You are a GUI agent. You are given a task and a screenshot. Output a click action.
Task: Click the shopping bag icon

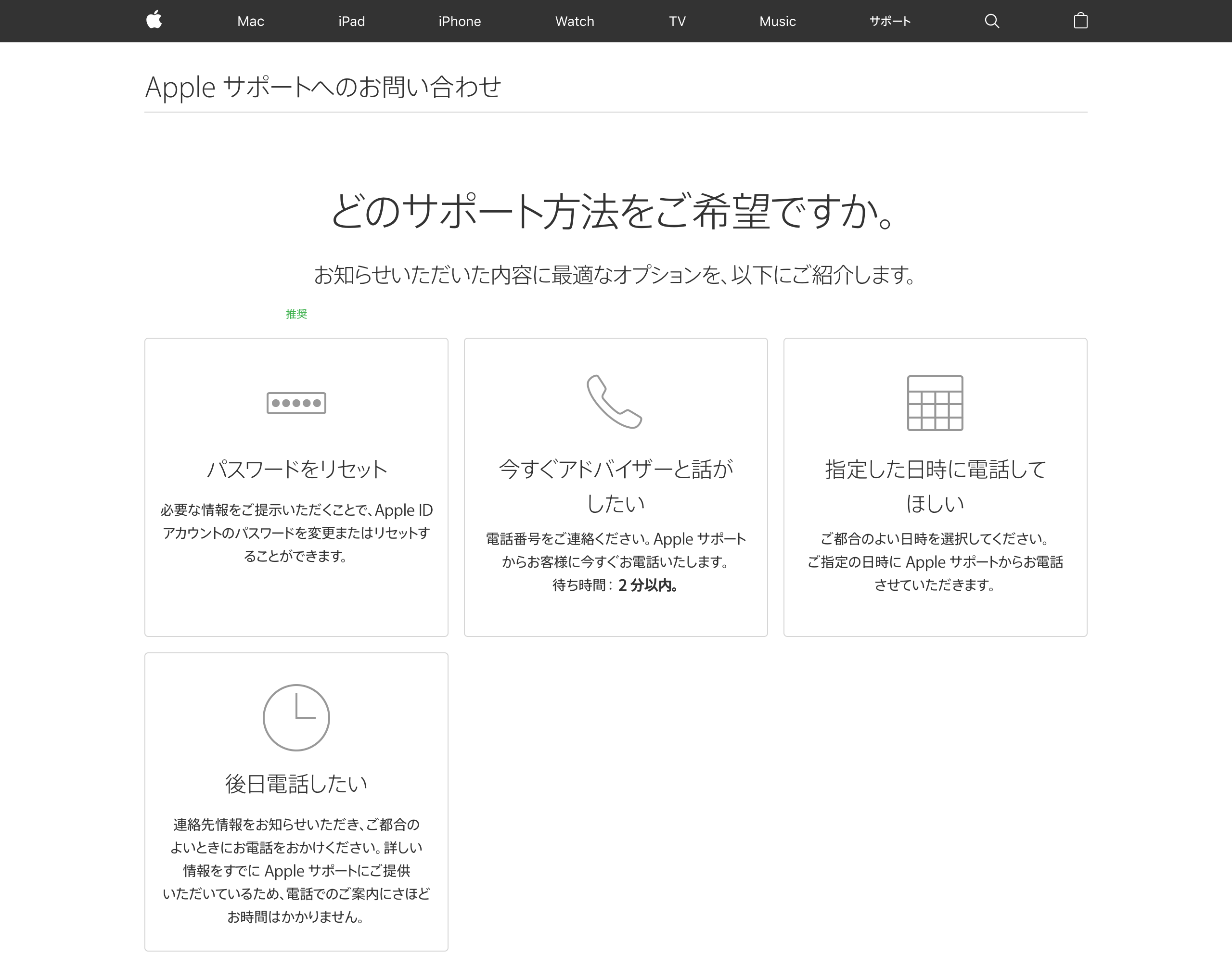click(x=1080, y=20)
